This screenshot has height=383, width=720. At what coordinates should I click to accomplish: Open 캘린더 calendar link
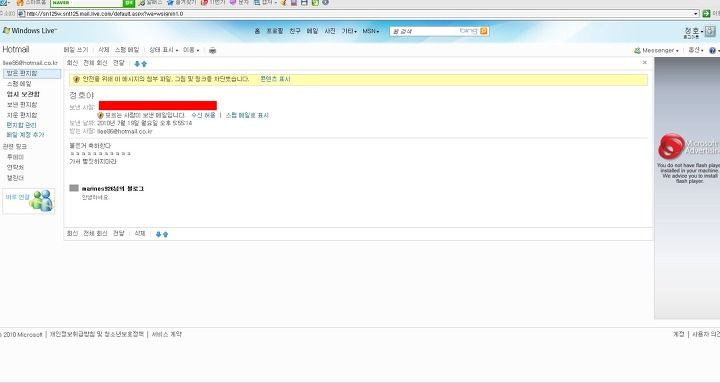coord(15,178)
